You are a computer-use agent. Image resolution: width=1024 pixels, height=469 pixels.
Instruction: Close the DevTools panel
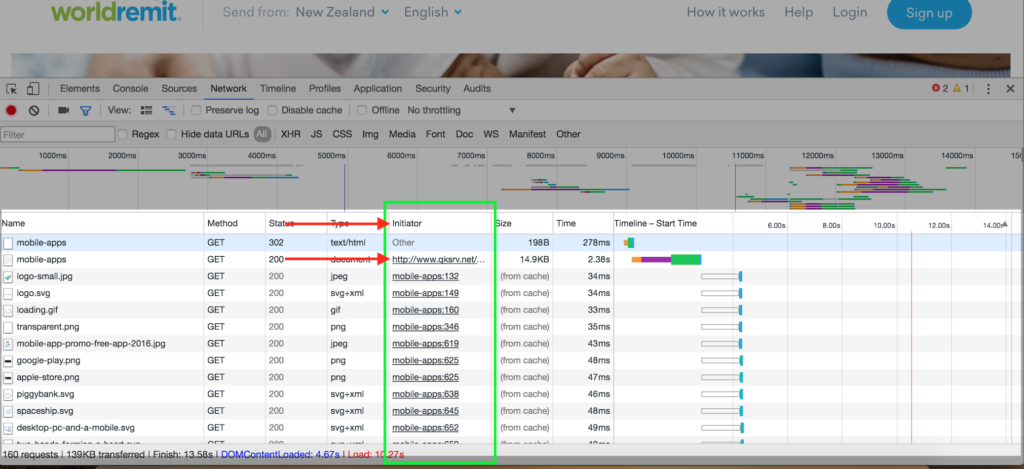click(1010, 89)
